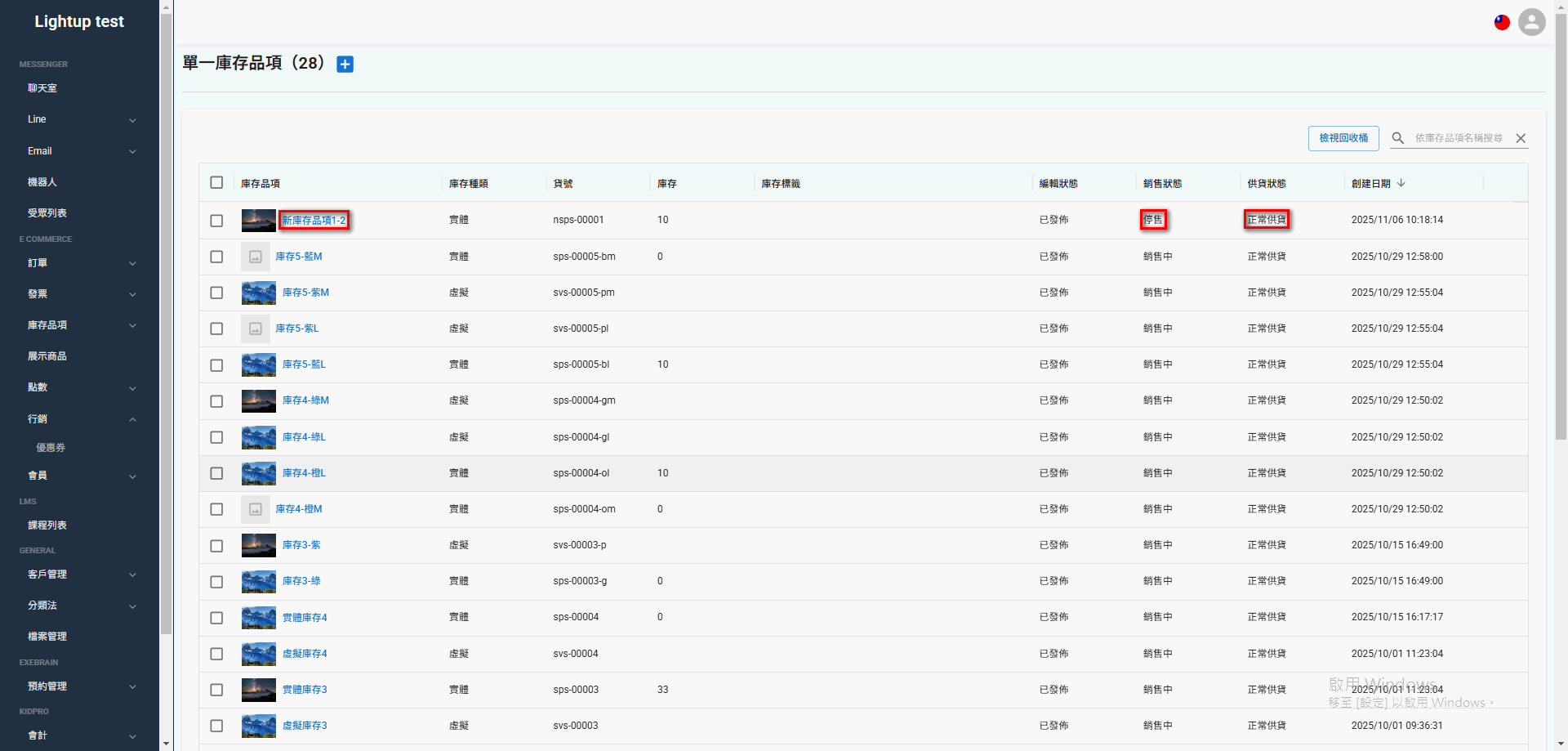Check the box for 庫存3-綠

[216, 581]
